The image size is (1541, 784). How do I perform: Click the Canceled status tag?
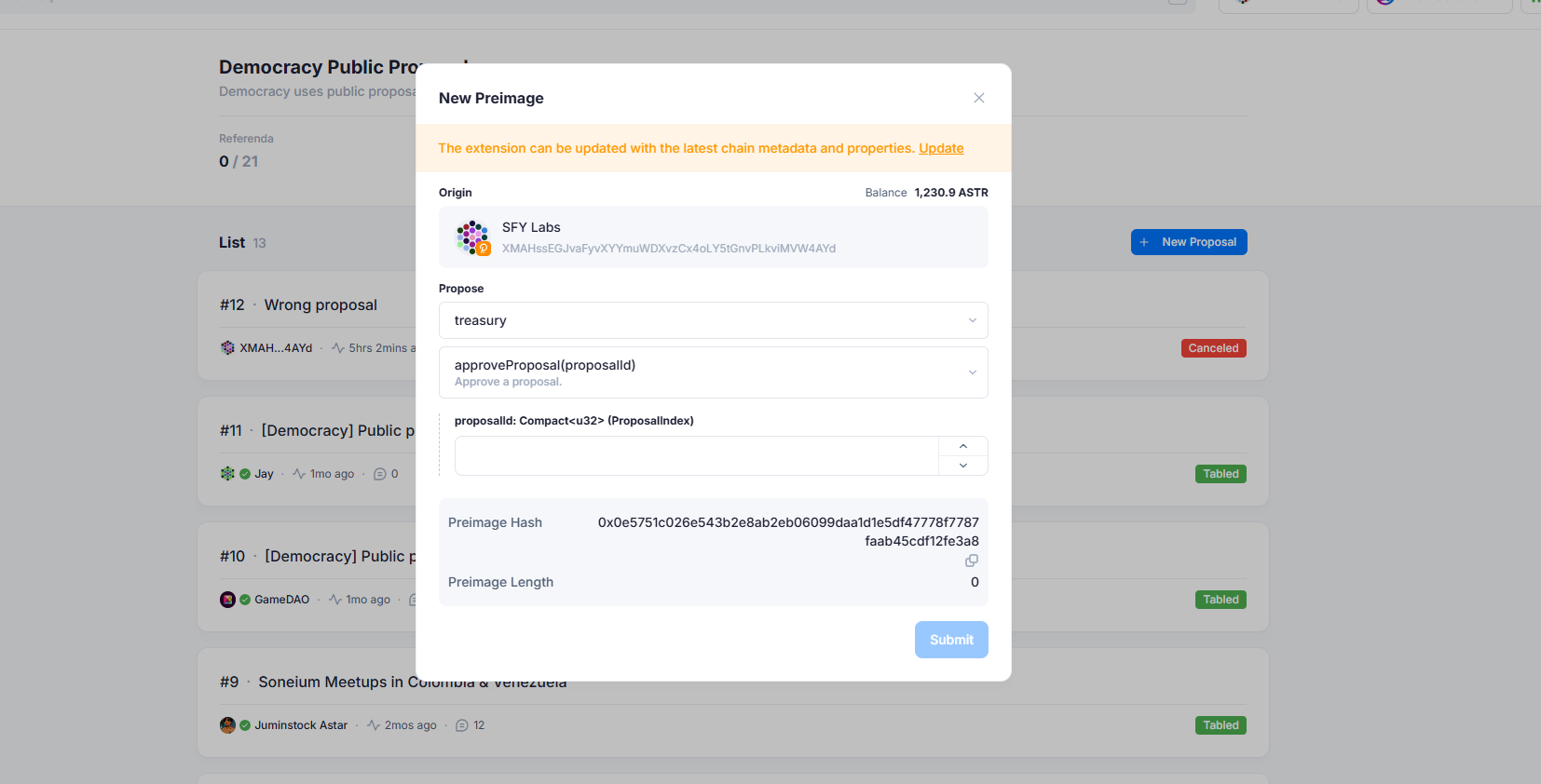pos(1213,348)
